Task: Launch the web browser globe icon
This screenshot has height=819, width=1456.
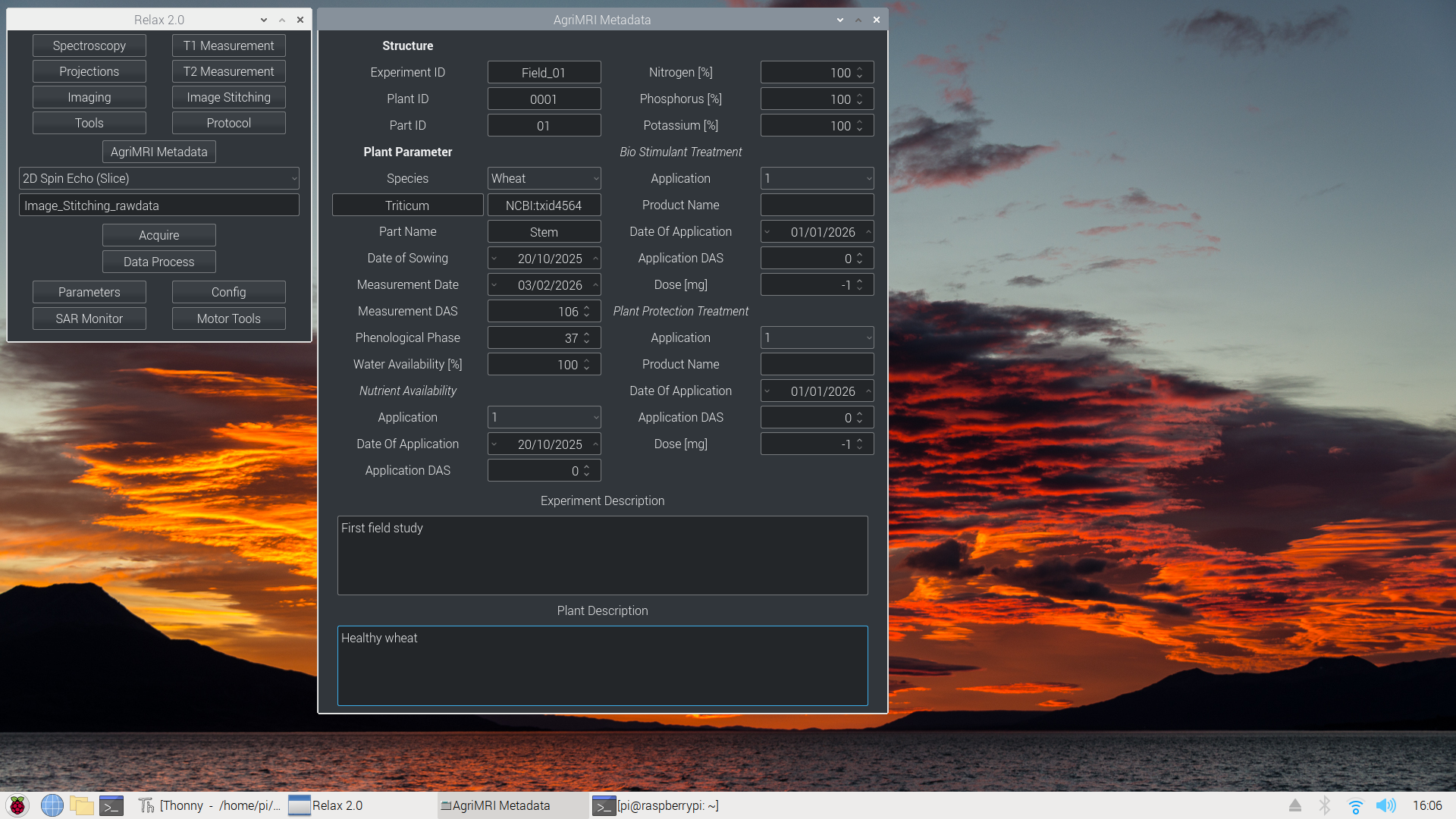Action: 52,805
